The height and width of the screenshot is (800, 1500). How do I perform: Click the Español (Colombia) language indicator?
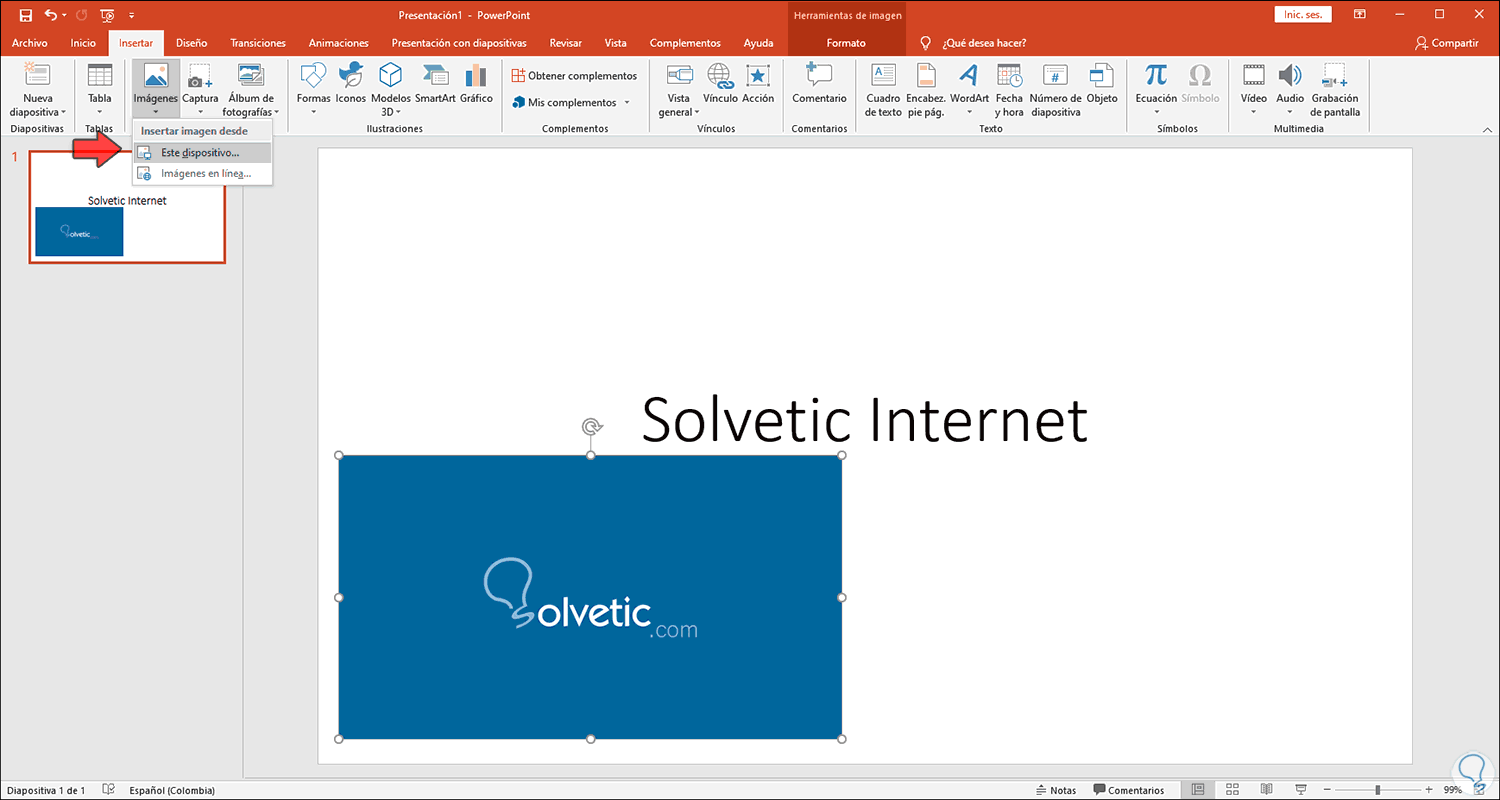[x=172, y=790]
